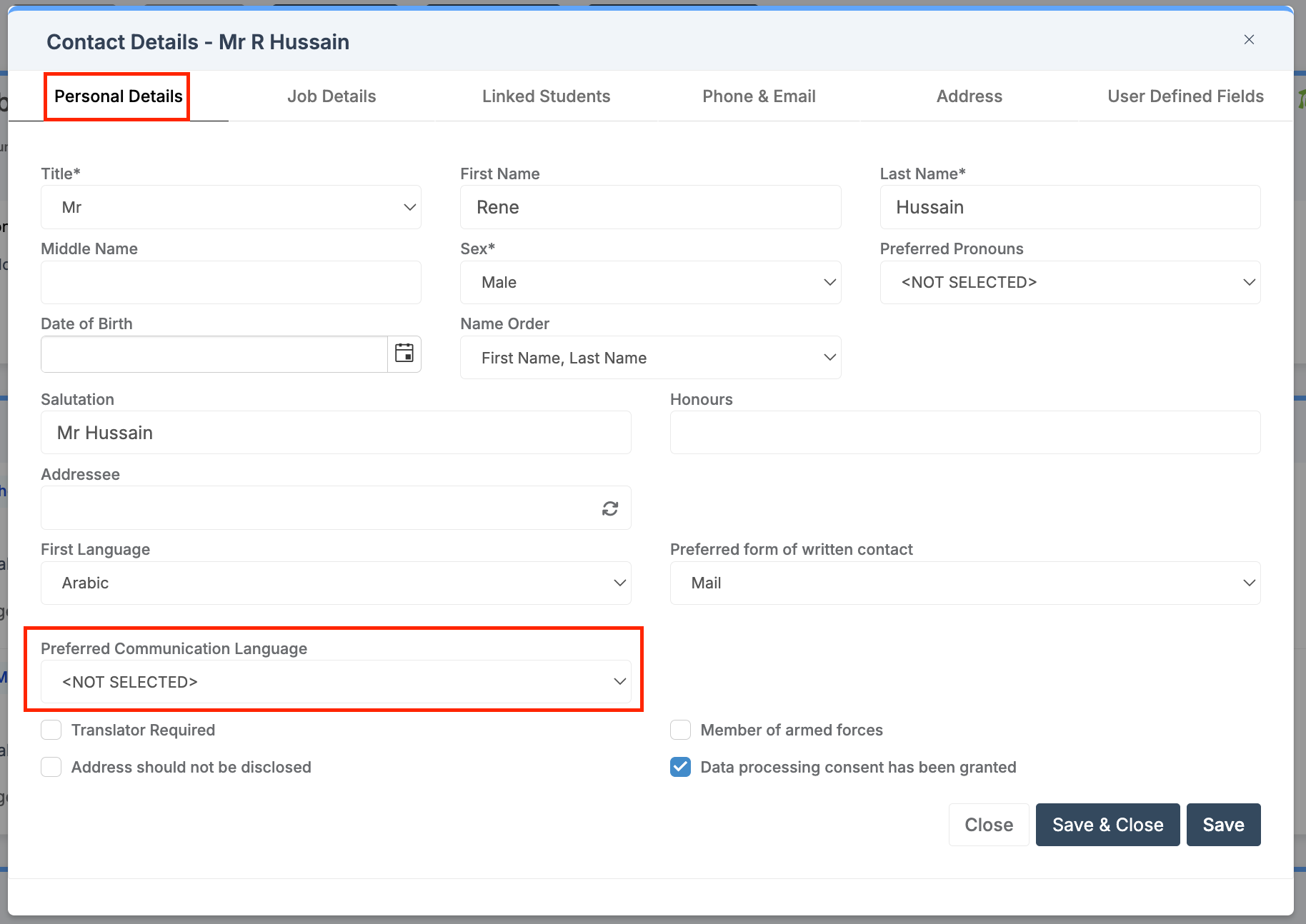Go to the Linked Students tab
Viewport: 1306px width, 924px height.
(x=546, y=96)
